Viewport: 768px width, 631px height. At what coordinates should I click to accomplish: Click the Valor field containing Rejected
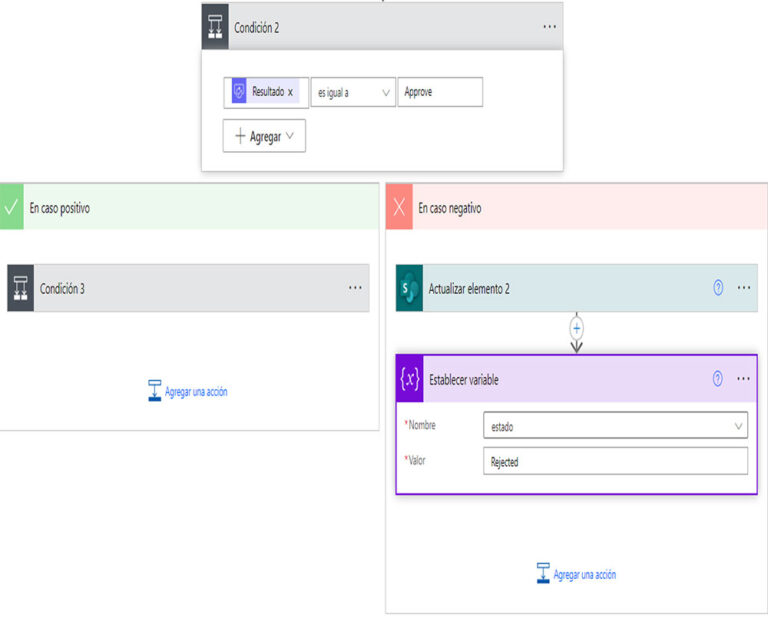click(x=615, y=462)
